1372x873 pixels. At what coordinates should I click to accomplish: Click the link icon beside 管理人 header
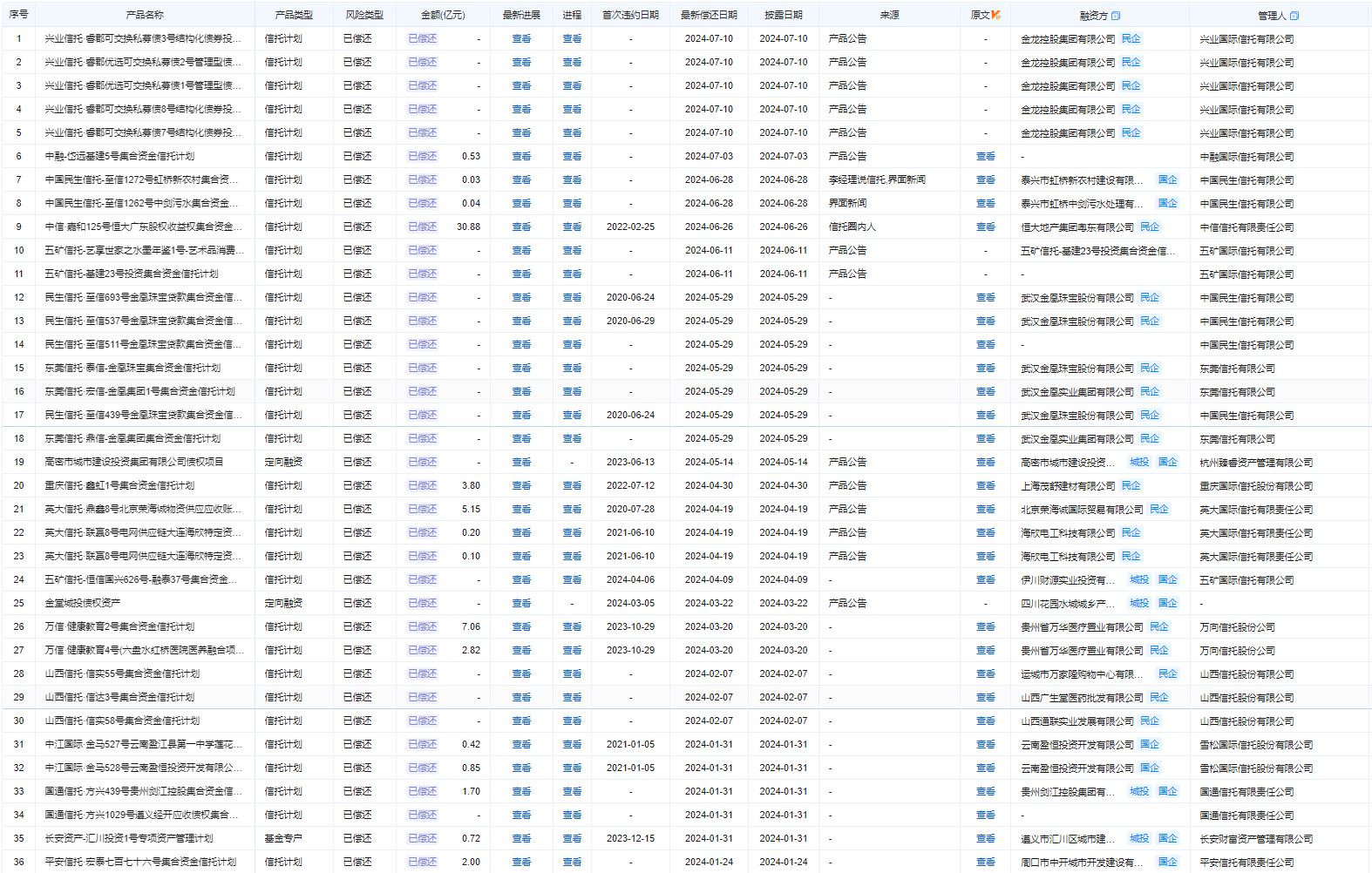click(1294, 16)
